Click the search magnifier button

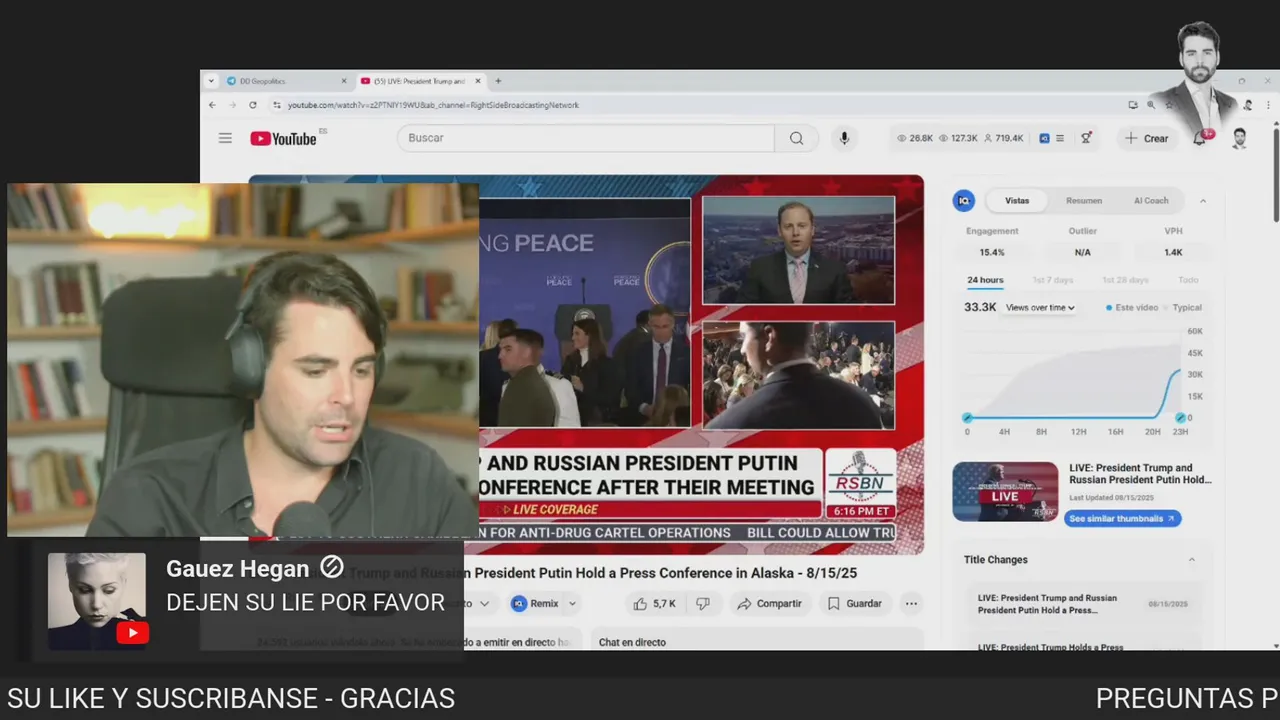point(796,138)
